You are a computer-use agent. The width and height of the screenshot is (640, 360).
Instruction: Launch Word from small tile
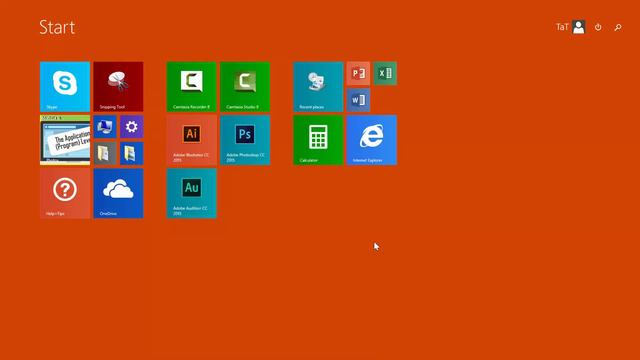pyautogui.click(x=358, y=100)
